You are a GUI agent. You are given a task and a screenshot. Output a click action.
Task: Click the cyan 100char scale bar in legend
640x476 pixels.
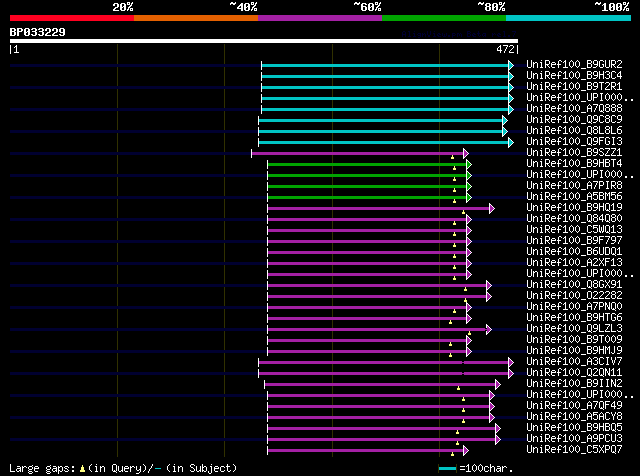coord(448,469)
